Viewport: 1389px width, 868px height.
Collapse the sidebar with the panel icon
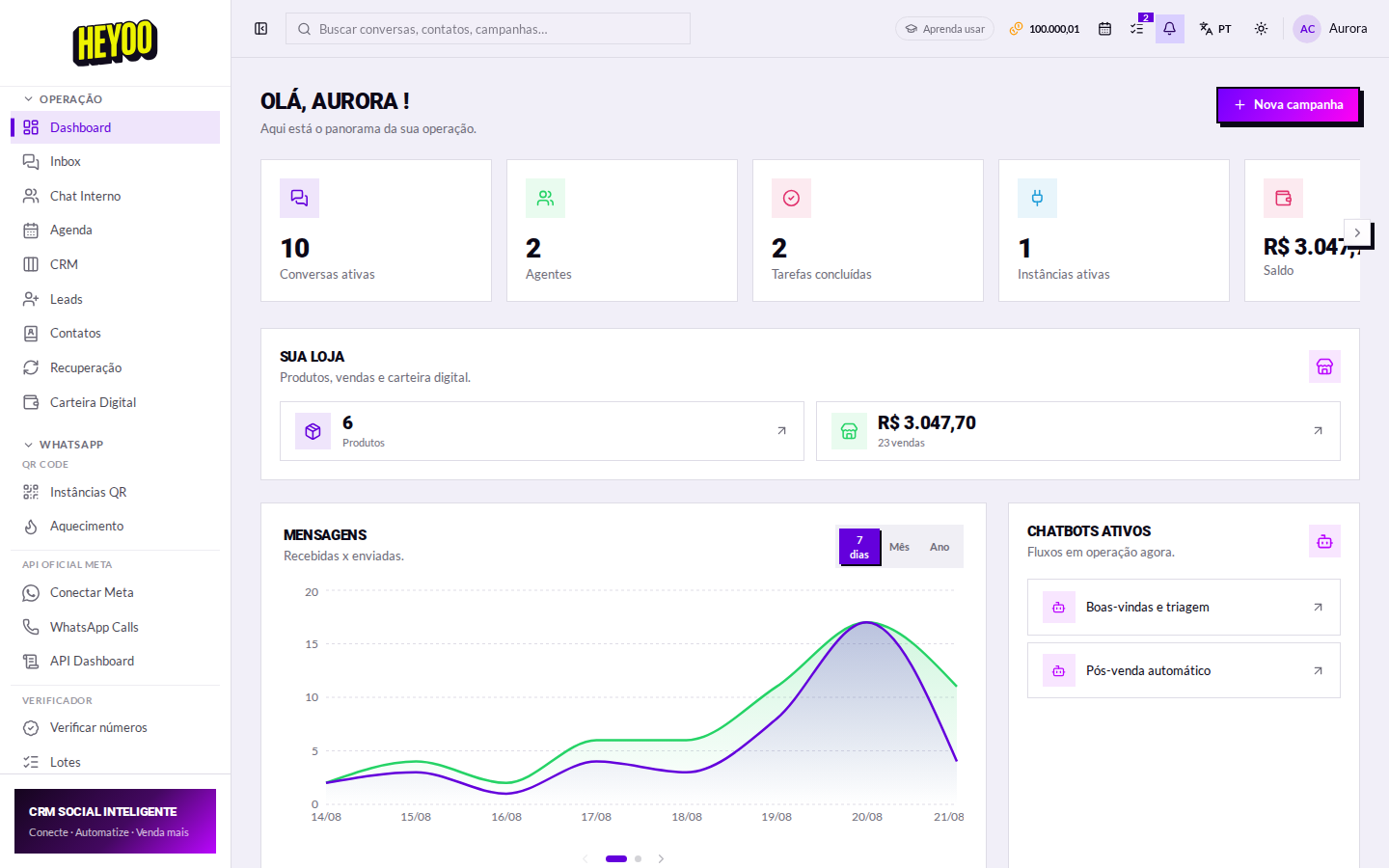pos(260,29)
